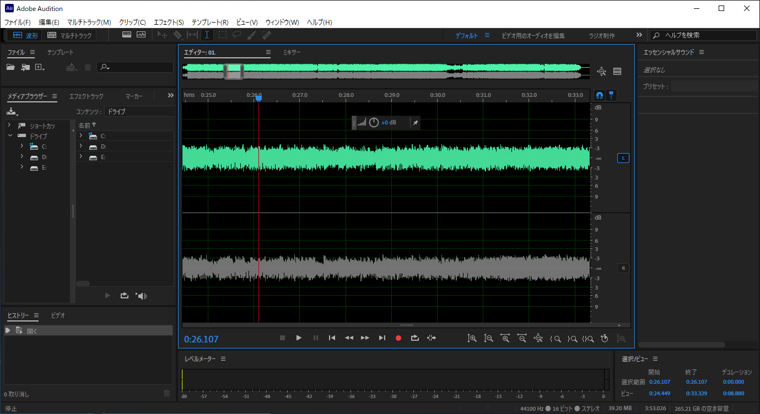
Task: Toggle auto-play in media browser
Action: (x=141, y=296)
